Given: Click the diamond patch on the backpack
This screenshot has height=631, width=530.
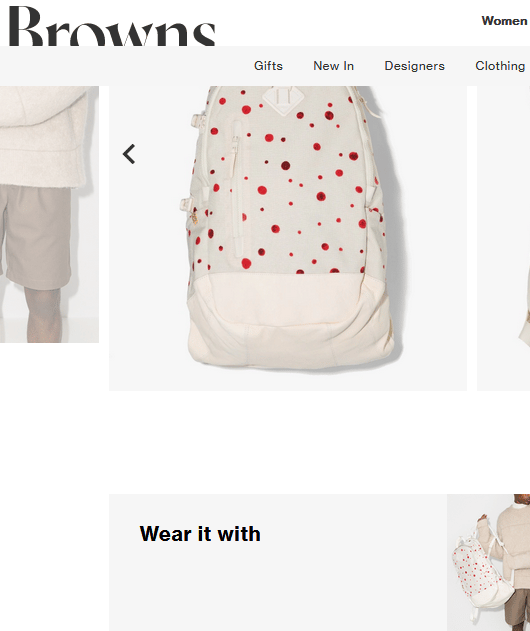Looking at the screenshot, I should pos(283,100).
